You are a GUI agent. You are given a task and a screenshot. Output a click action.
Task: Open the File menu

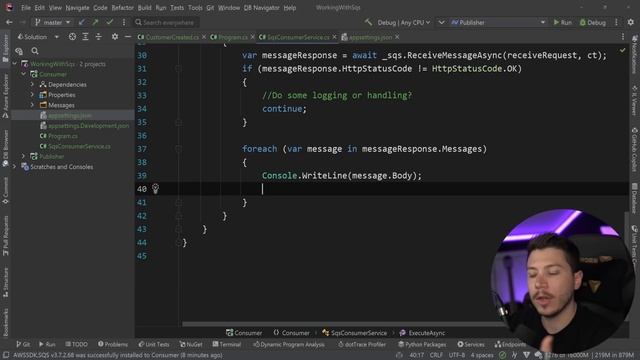tap(26, 8)
